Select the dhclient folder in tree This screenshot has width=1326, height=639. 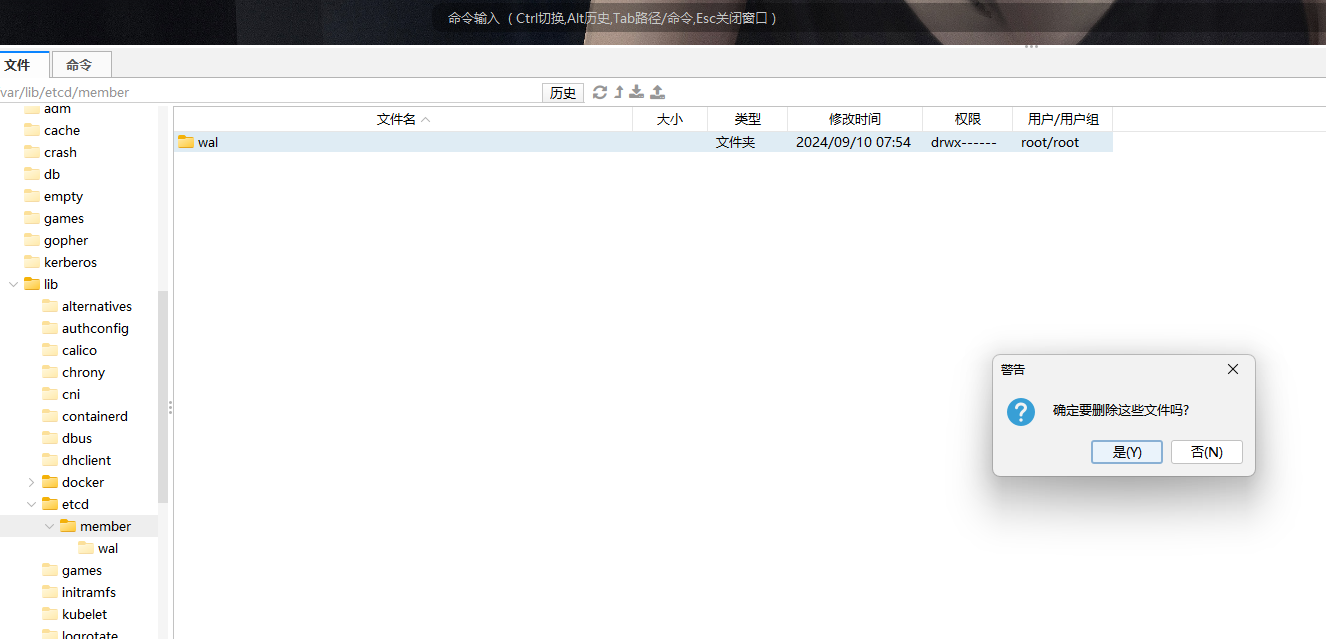tap(86, 460)
